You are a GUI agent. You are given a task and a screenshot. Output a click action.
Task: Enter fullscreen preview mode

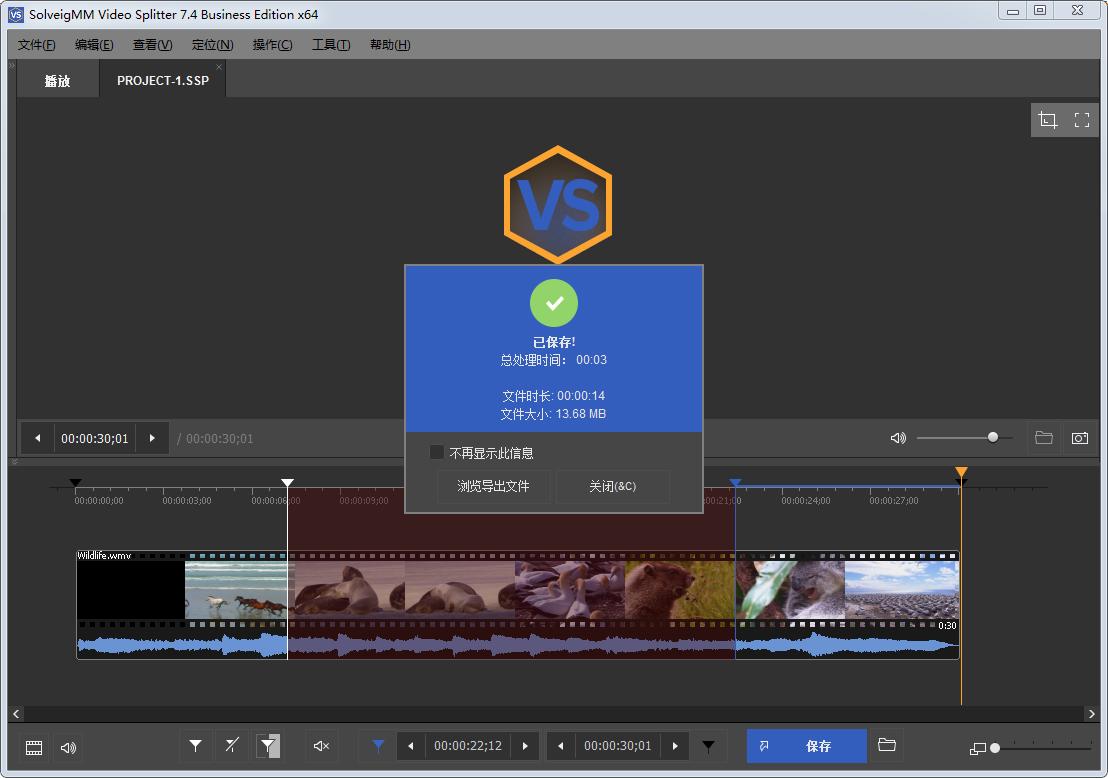point(1082,120)
